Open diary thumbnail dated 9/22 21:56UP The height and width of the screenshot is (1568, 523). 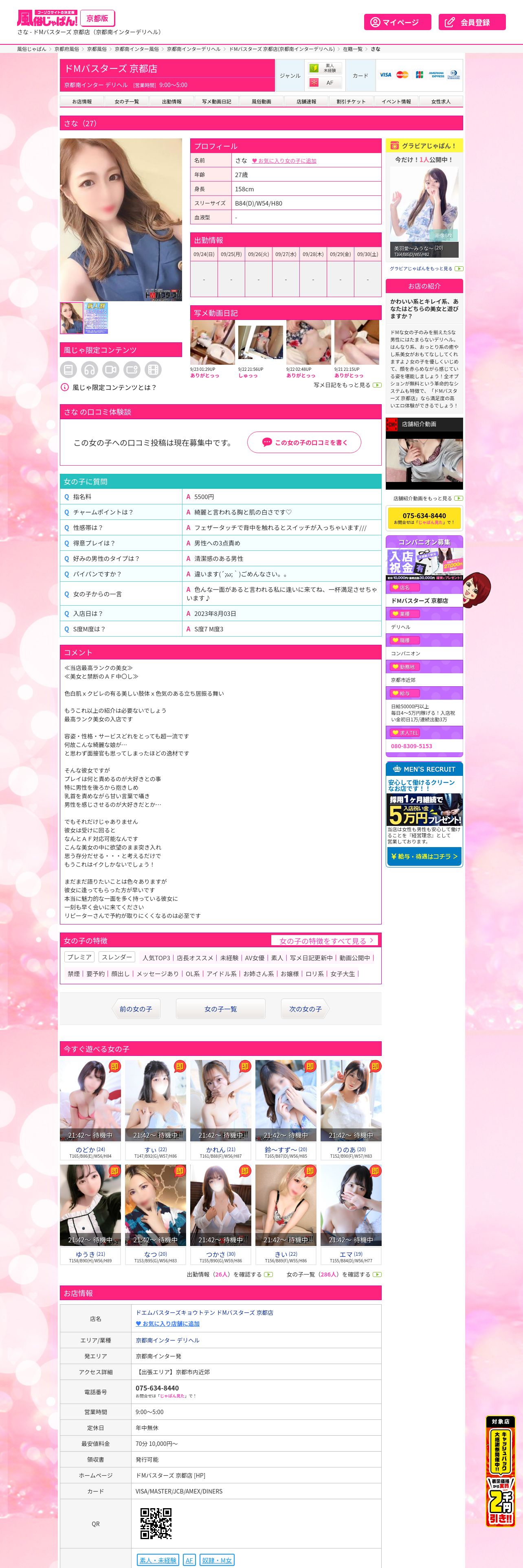261,342
